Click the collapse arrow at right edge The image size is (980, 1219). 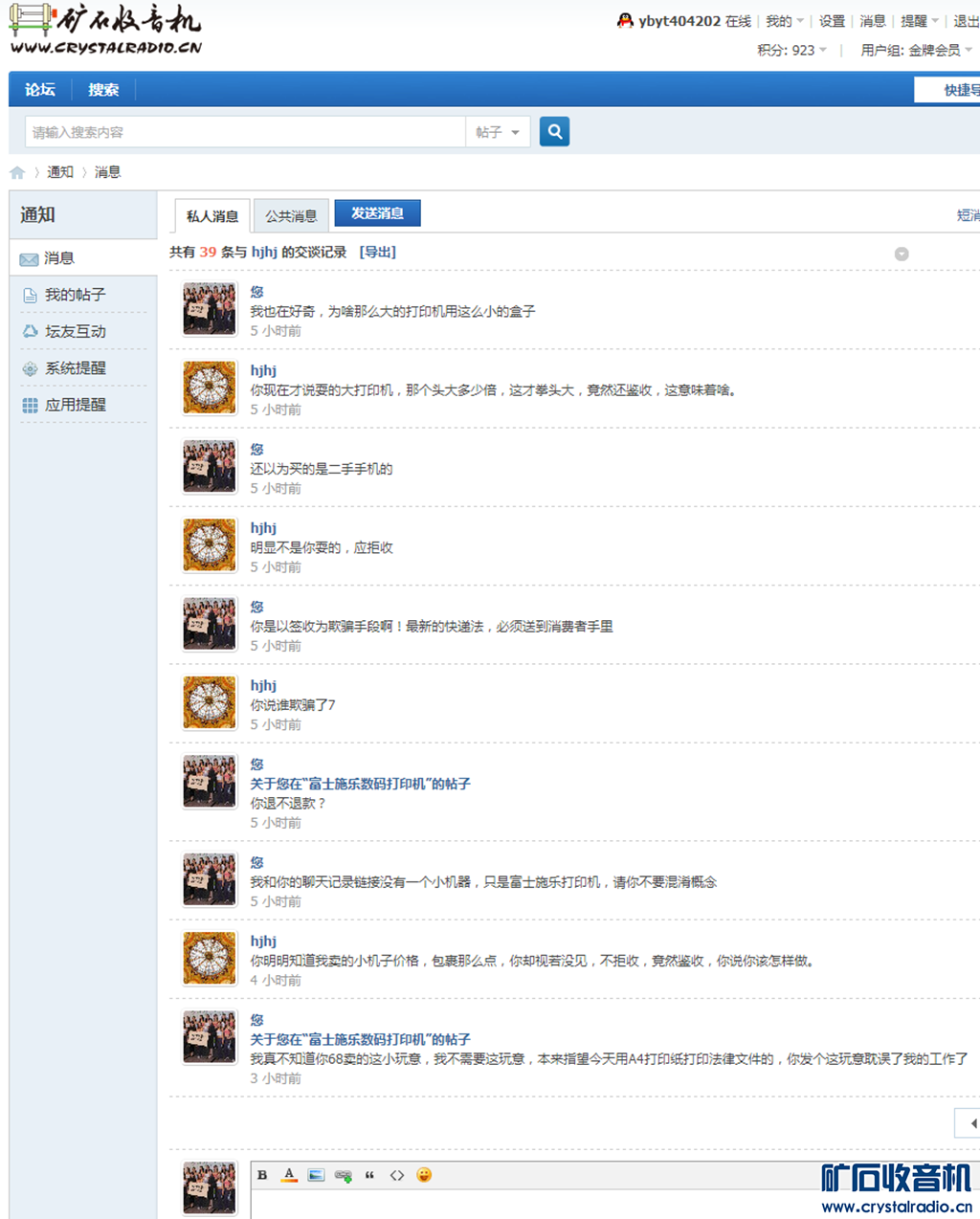969,1123
